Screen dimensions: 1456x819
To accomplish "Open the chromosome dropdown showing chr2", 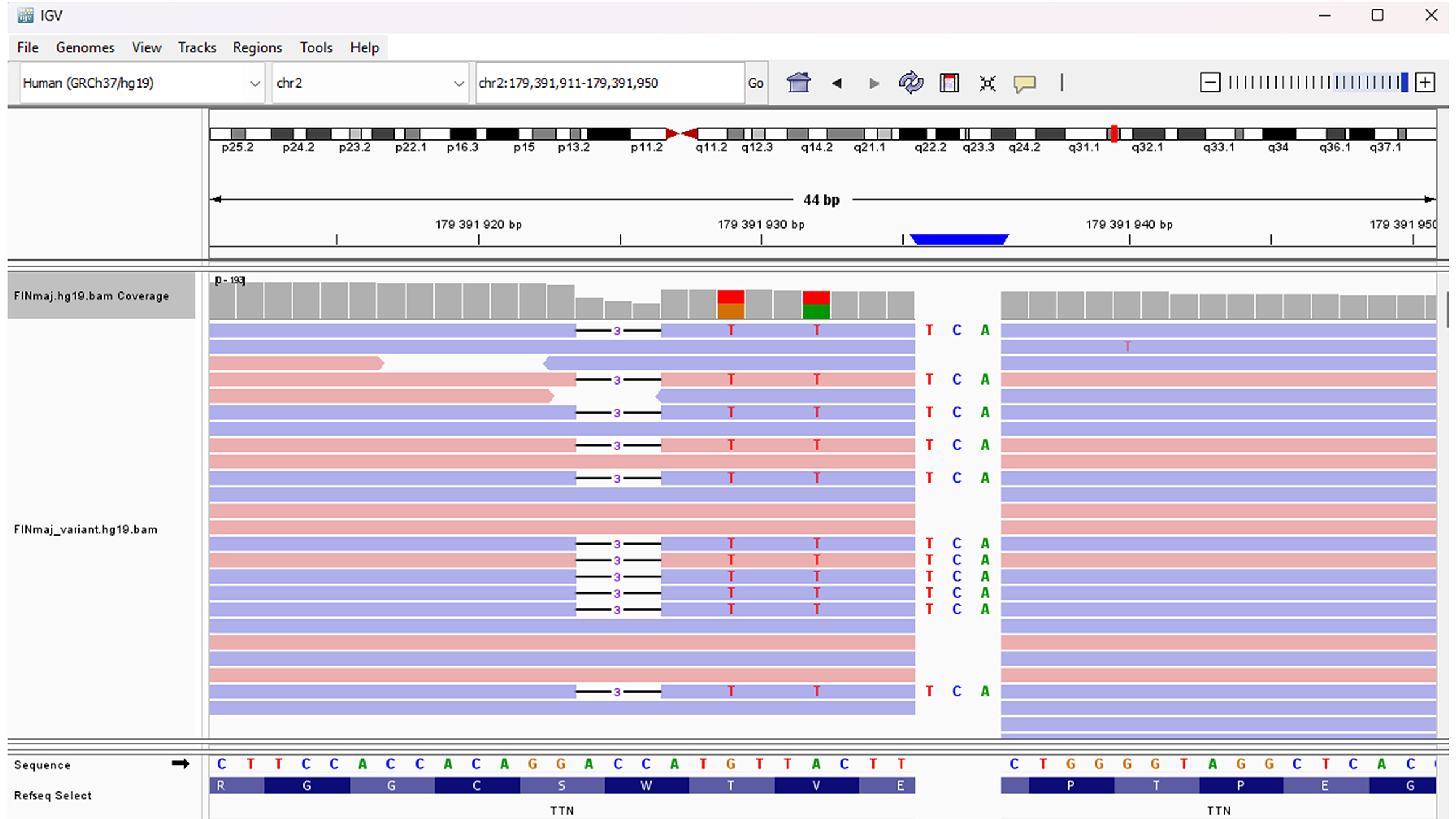I will pos(370,83).
